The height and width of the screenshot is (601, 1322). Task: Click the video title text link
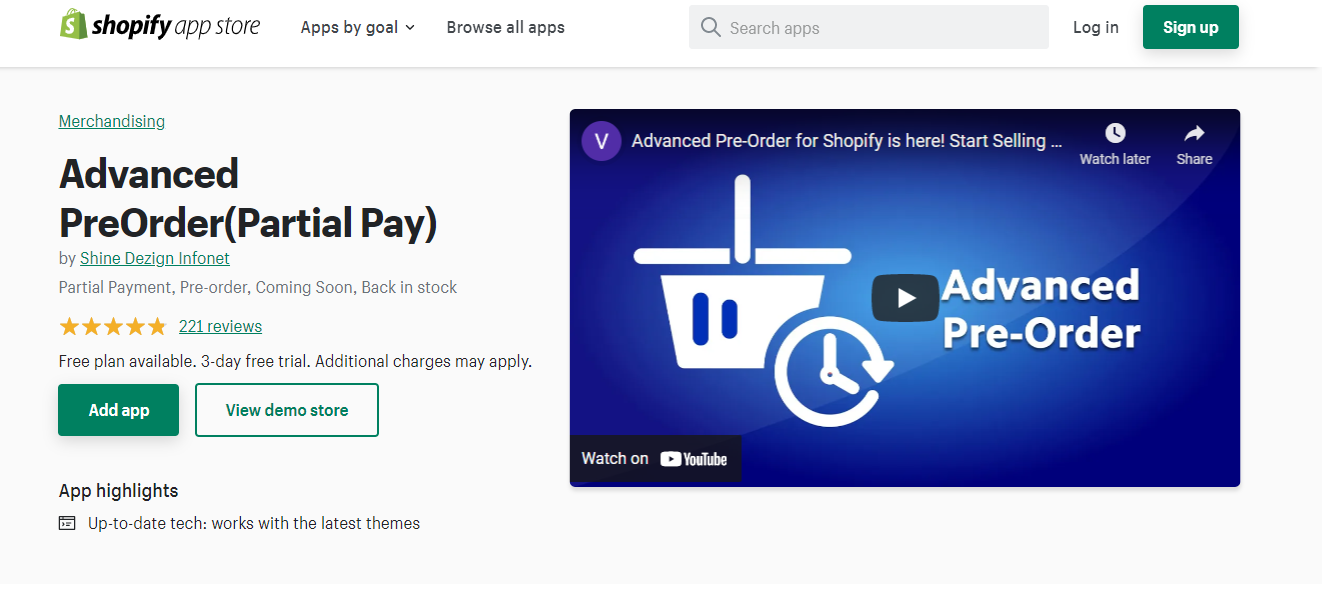[x=847, y=141]
